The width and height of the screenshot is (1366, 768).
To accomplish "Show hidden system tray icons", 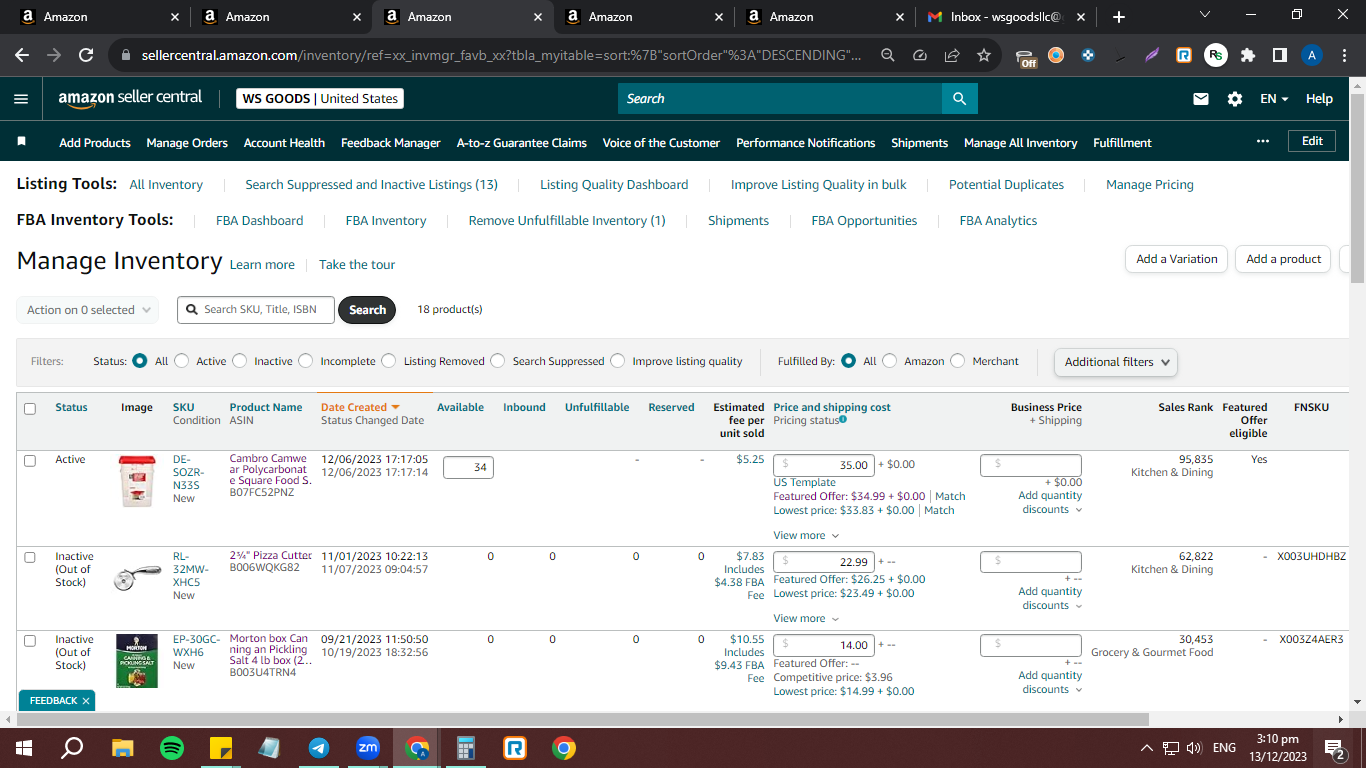I will pos(1147,748).
